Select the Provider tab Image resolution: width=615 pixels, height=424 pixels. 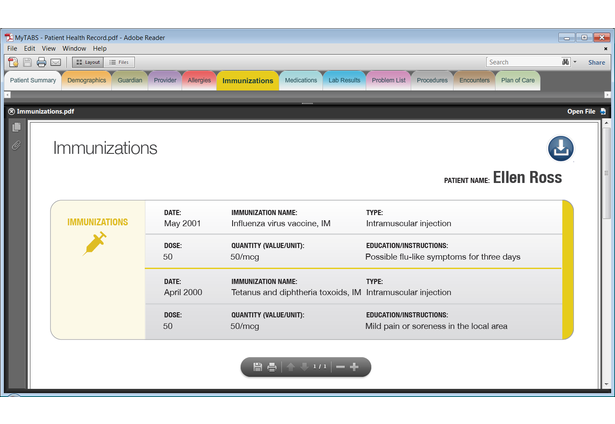[x=165, y=80]
